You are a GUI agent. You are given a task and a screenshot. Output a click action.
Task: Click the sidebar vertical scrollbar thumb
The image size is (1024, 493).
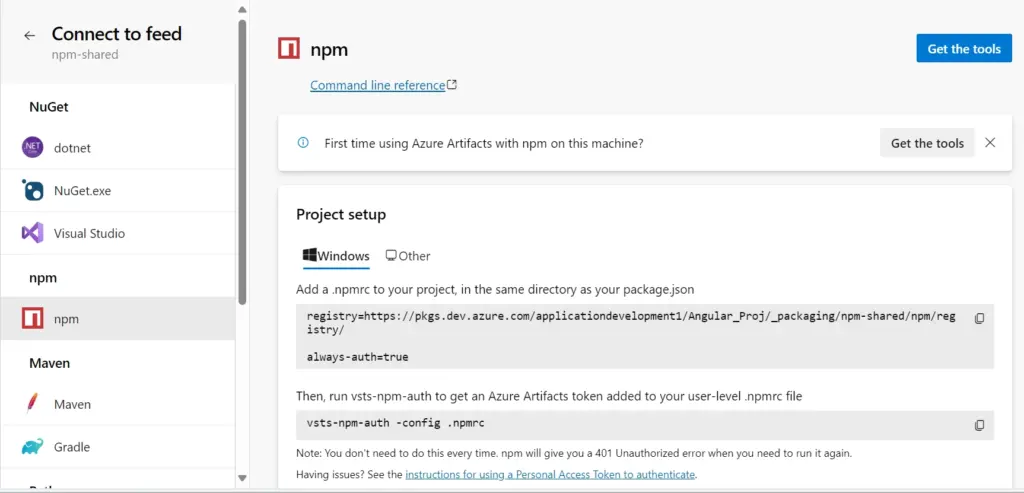pos(242,162)
